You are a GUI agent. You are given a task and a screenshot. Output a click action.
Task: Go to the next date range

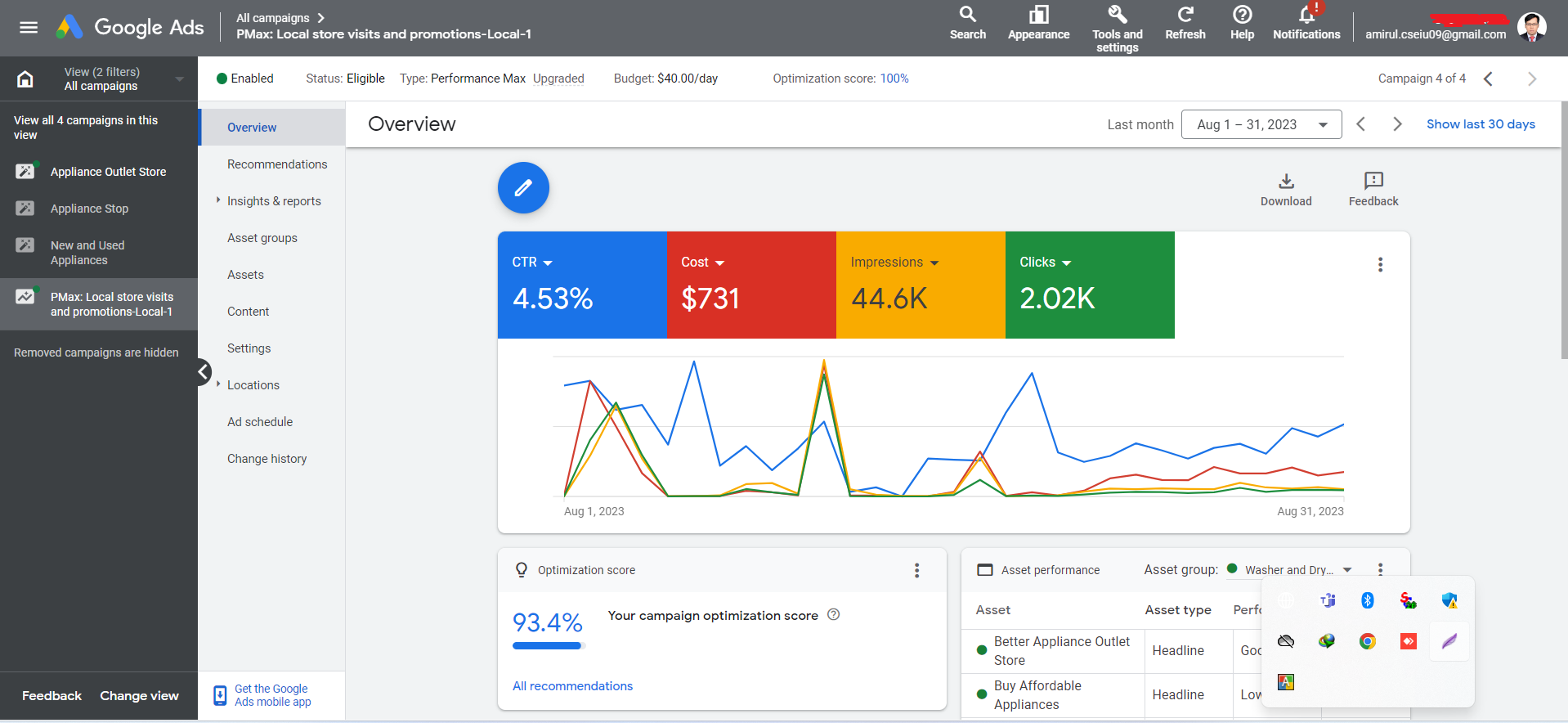tap(1398, 124)
